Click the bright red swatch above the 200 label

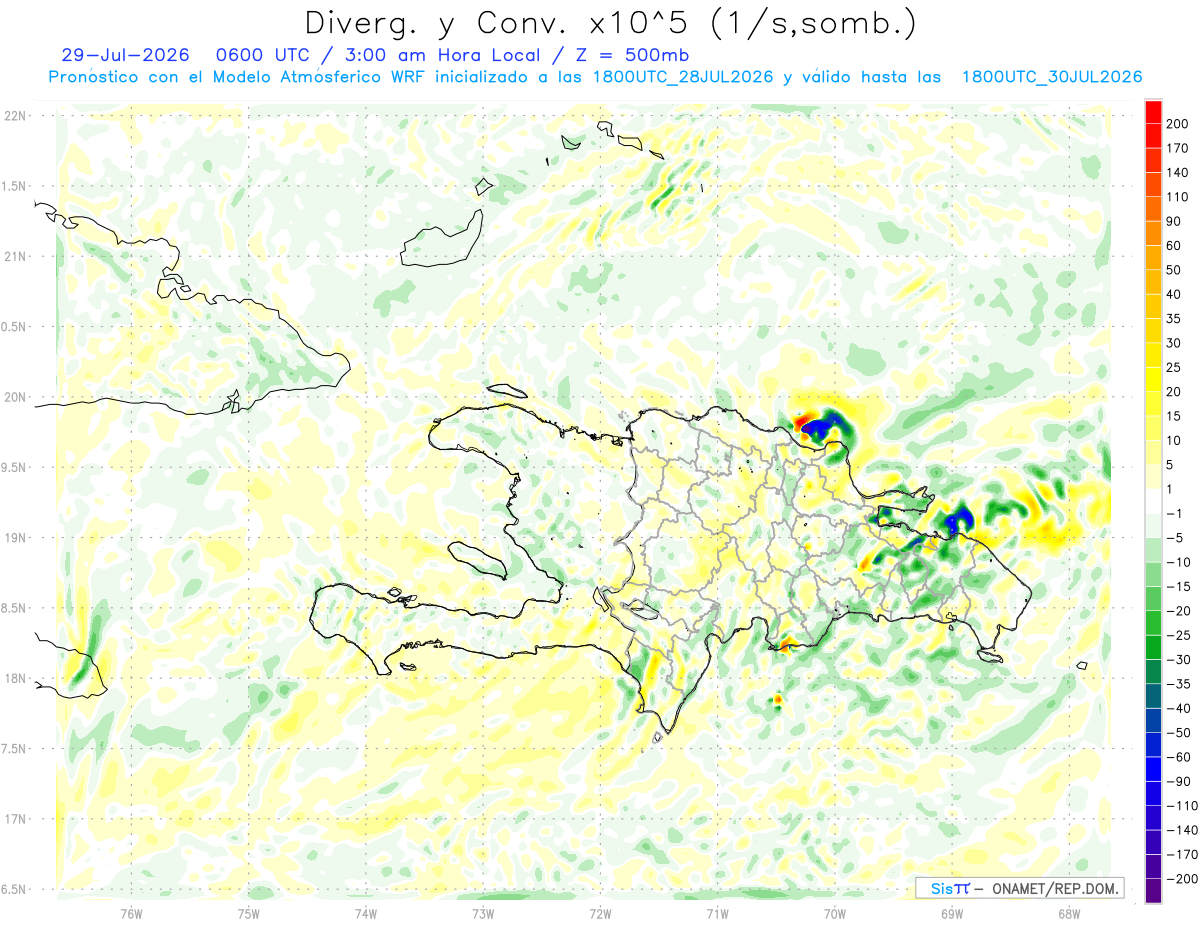click(x=1153, y=111)
